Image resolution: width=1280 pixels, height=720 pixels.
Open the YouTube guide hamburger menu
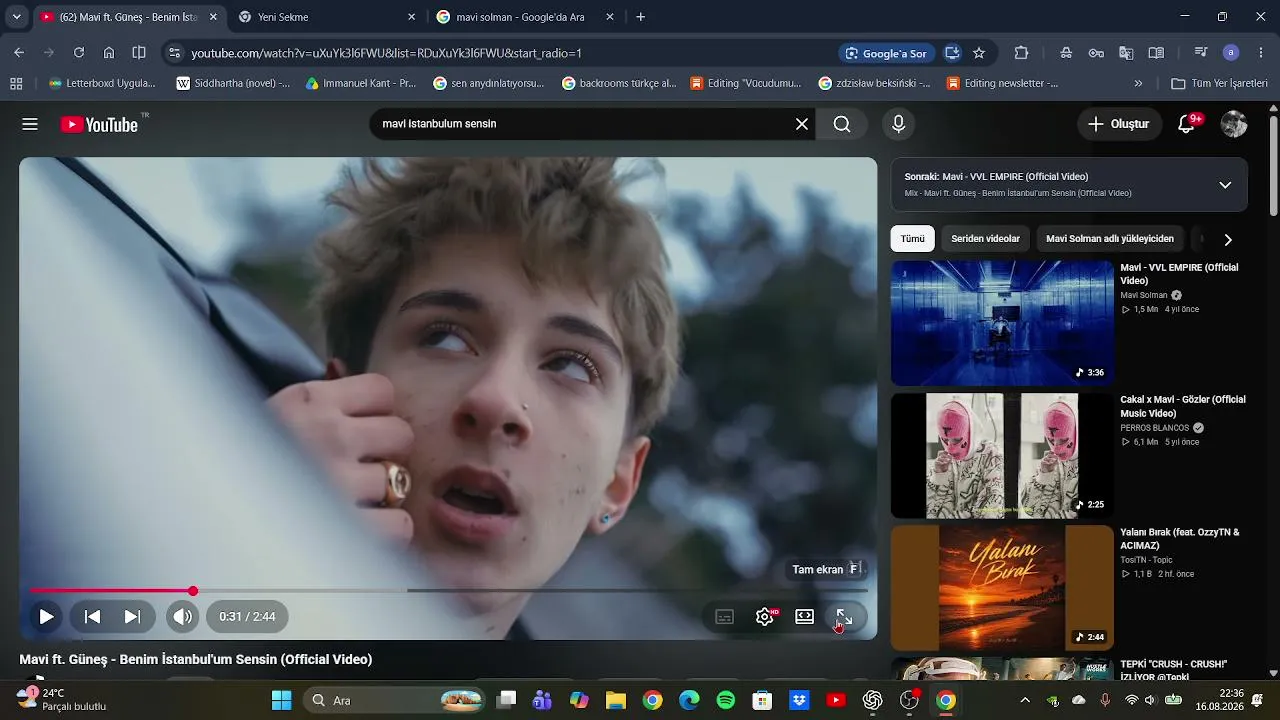click(30, 124)
